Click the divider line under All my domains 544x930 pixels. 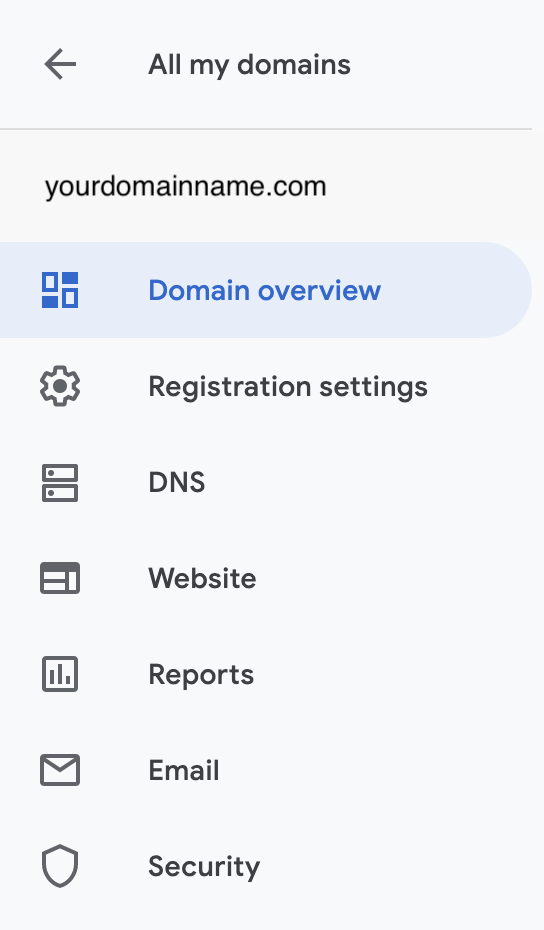[266, 129]
